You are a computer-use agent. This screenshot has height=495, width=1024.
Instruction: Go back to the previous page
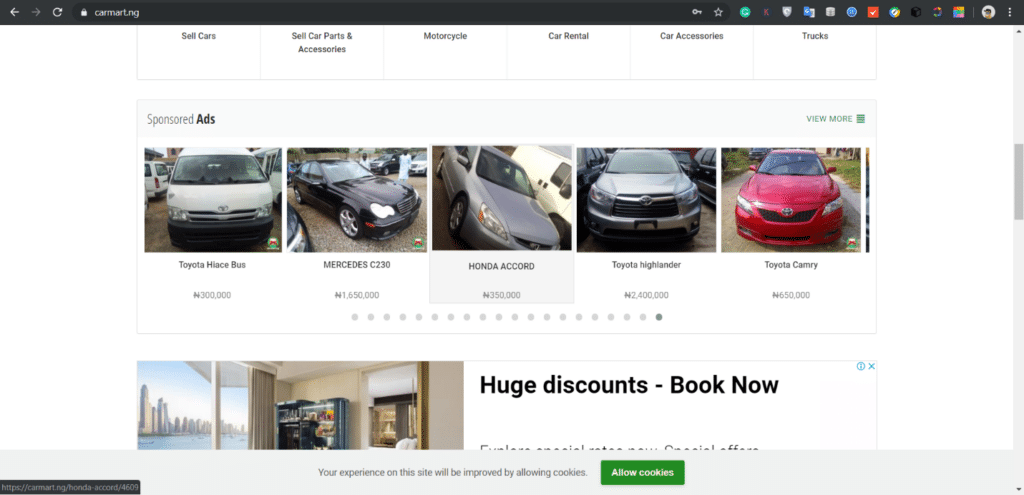14,12
